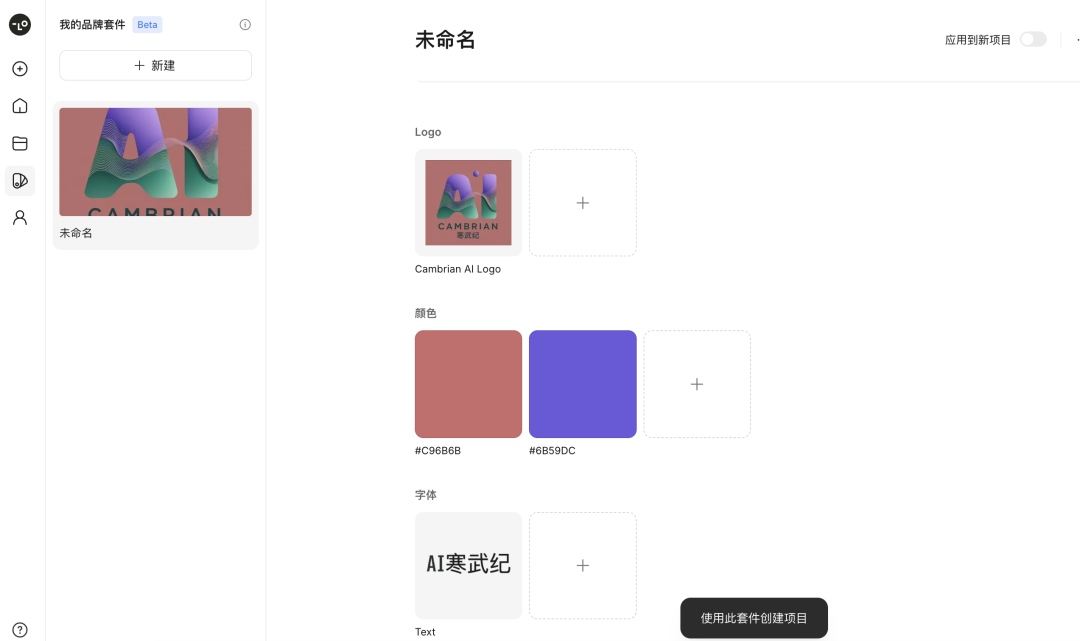Click 使用此套件创建项目
Viewport: 1080px width, 641px height.
click(753, 617)
